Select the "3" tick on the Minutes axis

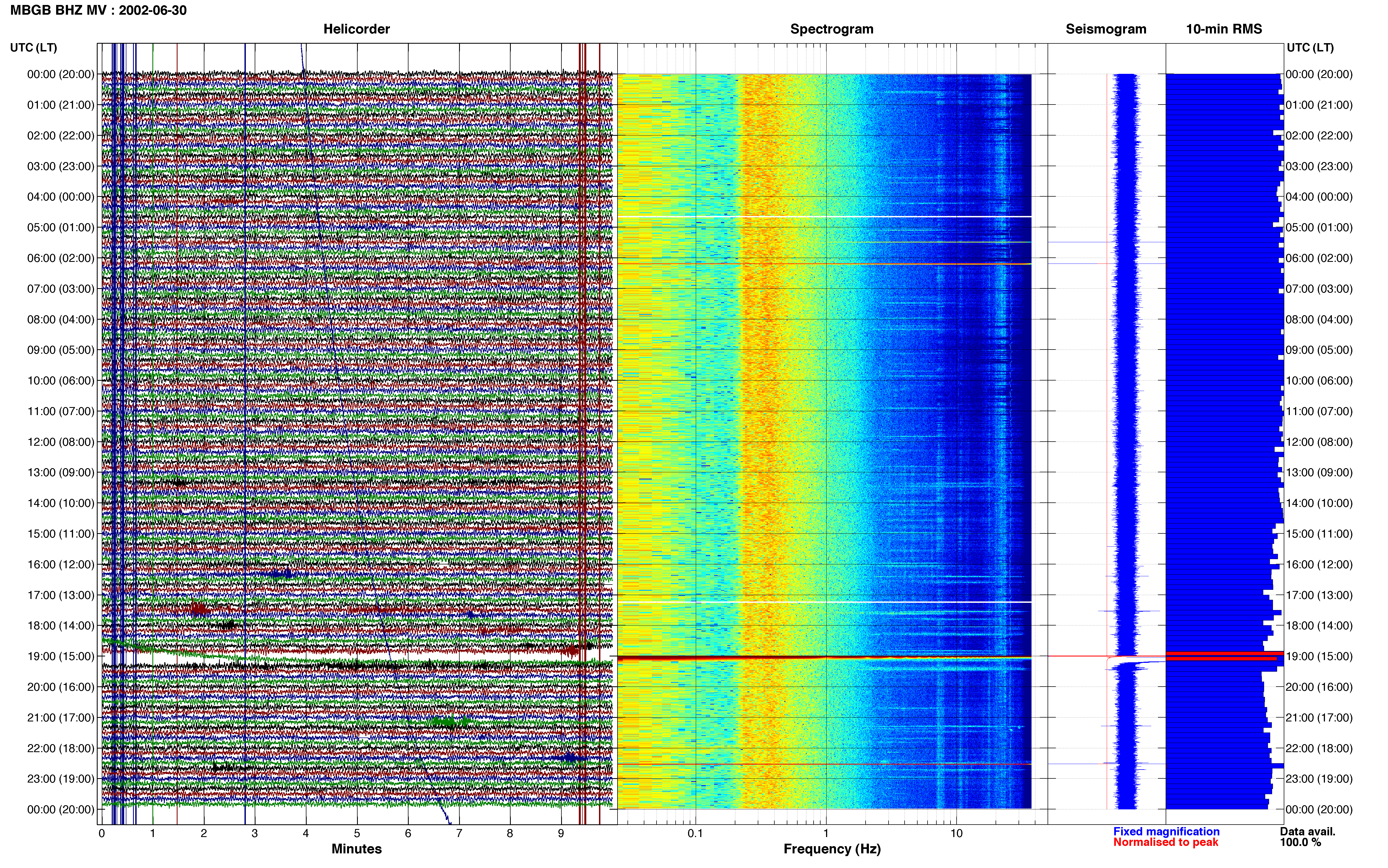tap(255, 833)
